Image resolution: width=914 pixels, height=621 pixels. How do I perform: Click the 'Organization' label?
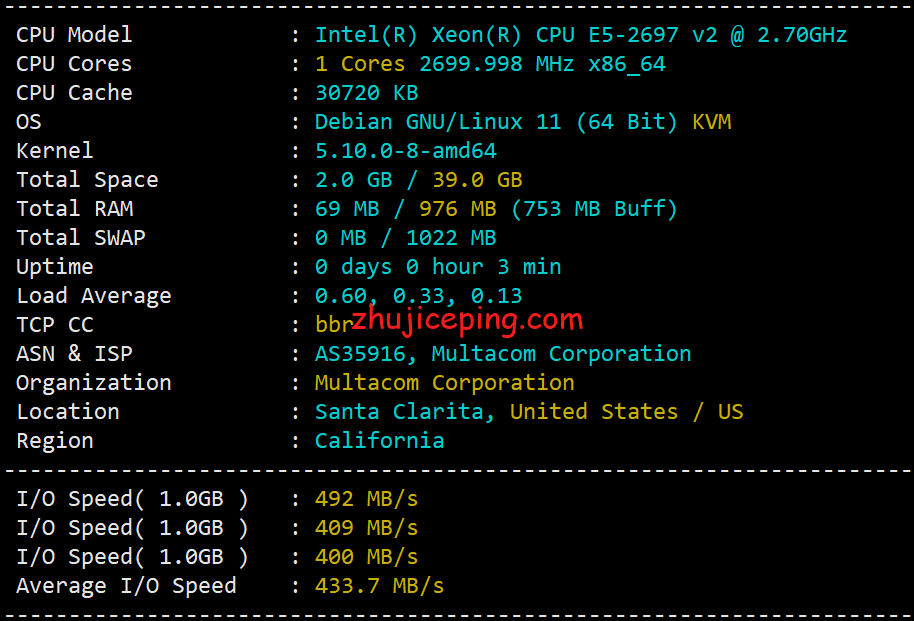point(94,383)
